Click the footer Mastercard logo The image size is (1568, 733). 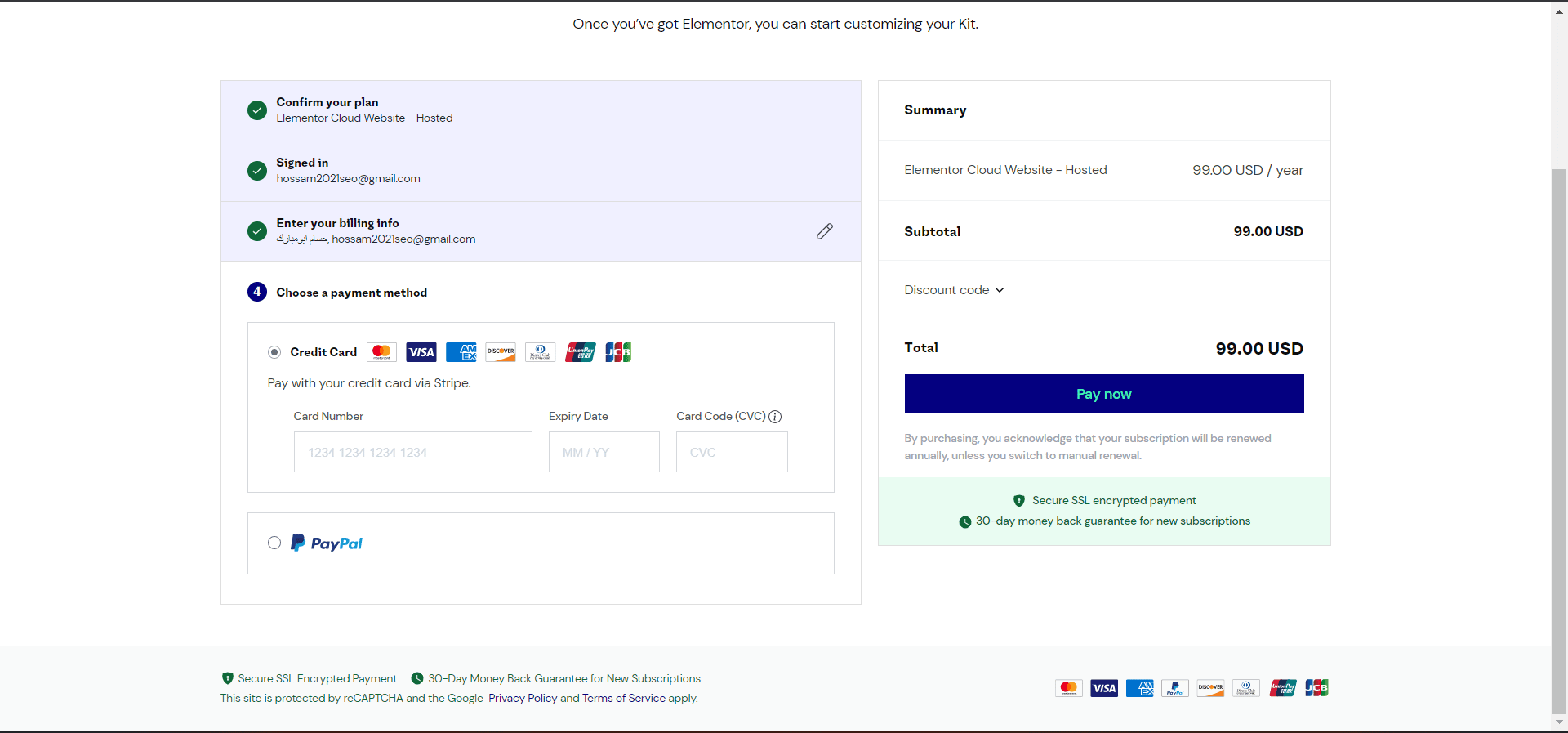(1069, 688)
